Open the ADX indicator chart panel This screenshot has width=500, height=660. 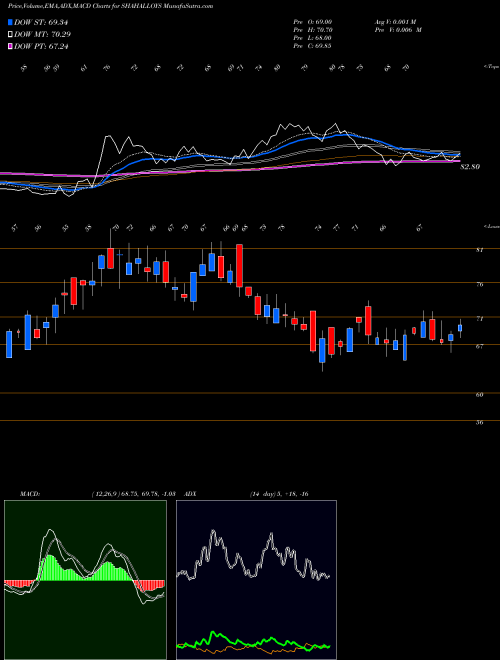pyautogui.click(x=256, y=580)
